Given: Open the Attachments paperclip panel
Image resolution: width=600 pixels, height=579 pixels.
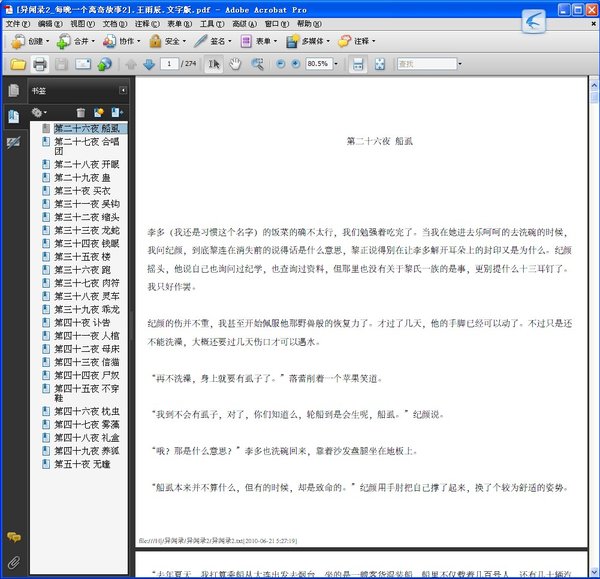Looking at the screenshot, I should pyautogui.click(x=14, y=562).
